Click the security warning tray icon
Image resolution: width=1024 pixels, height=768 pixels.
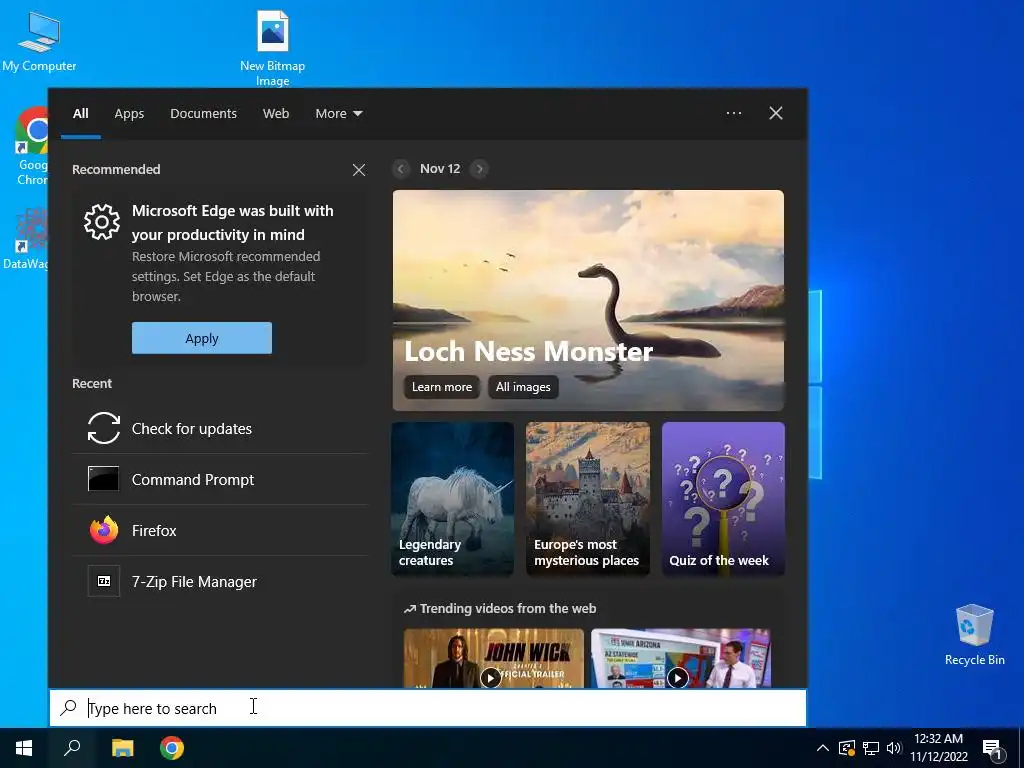click(x=847, y=748)
